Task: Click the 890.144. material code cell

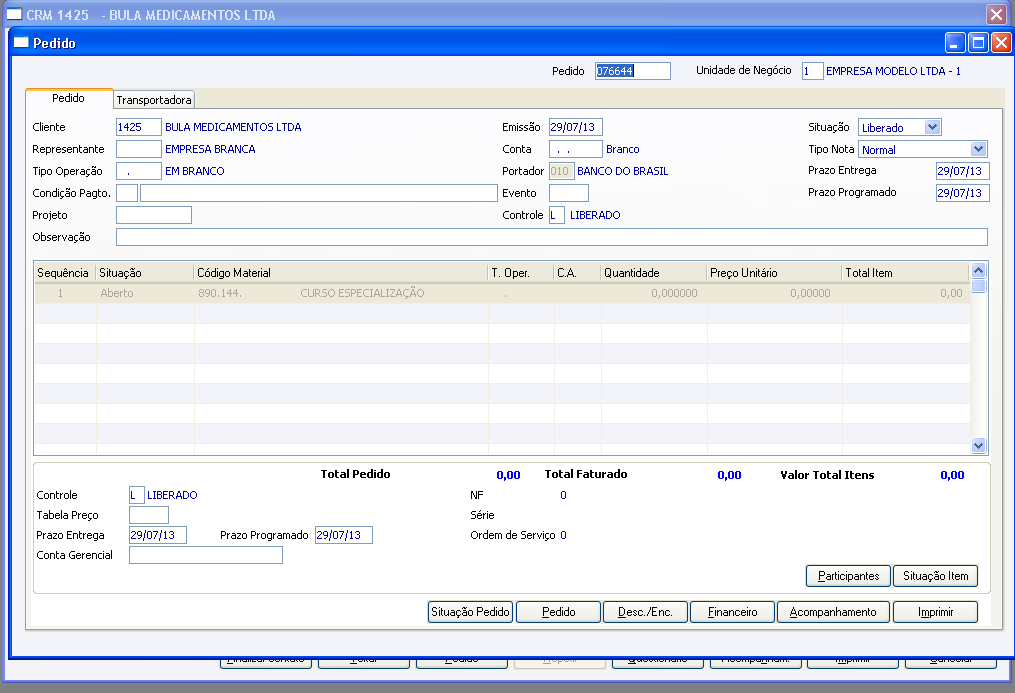Action: coord(219,293)
